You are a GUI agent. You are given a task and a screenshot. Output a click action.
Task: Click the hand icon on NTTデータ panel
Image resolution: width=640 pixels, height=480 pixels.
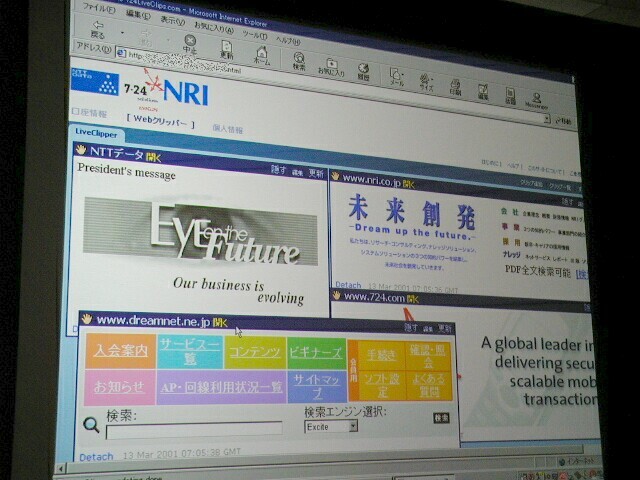[x=82, y=150]
